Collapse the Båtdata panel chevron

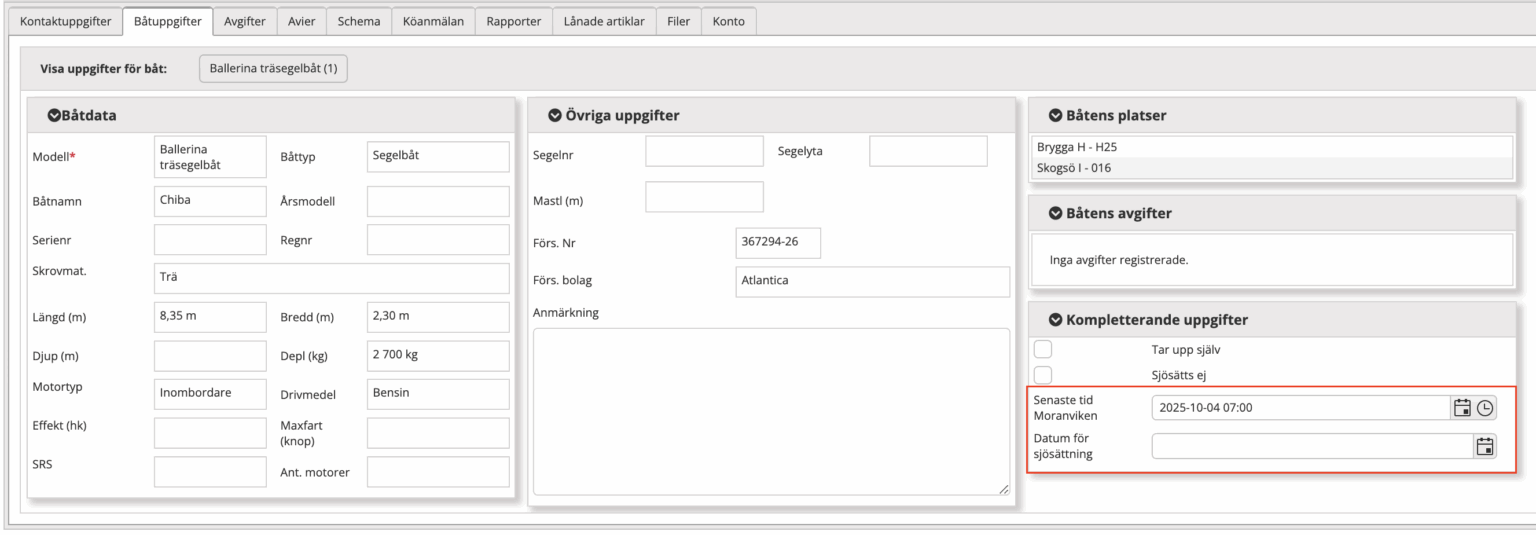point(54,115)
